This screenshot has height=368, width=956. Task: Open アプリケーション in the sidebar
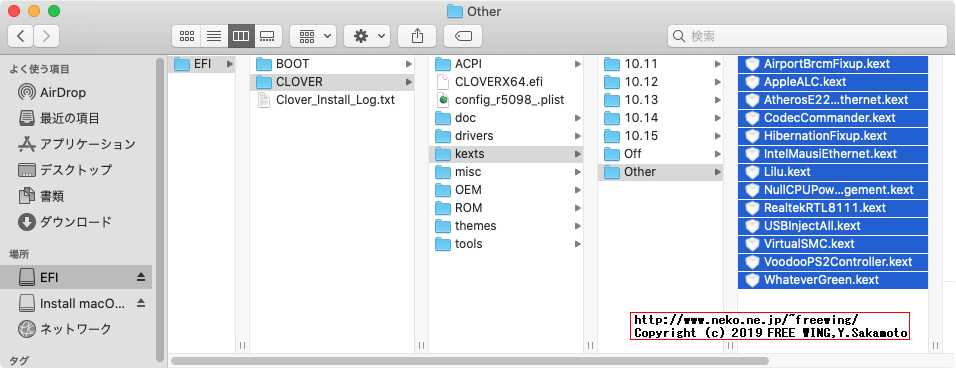pos(77,144)
